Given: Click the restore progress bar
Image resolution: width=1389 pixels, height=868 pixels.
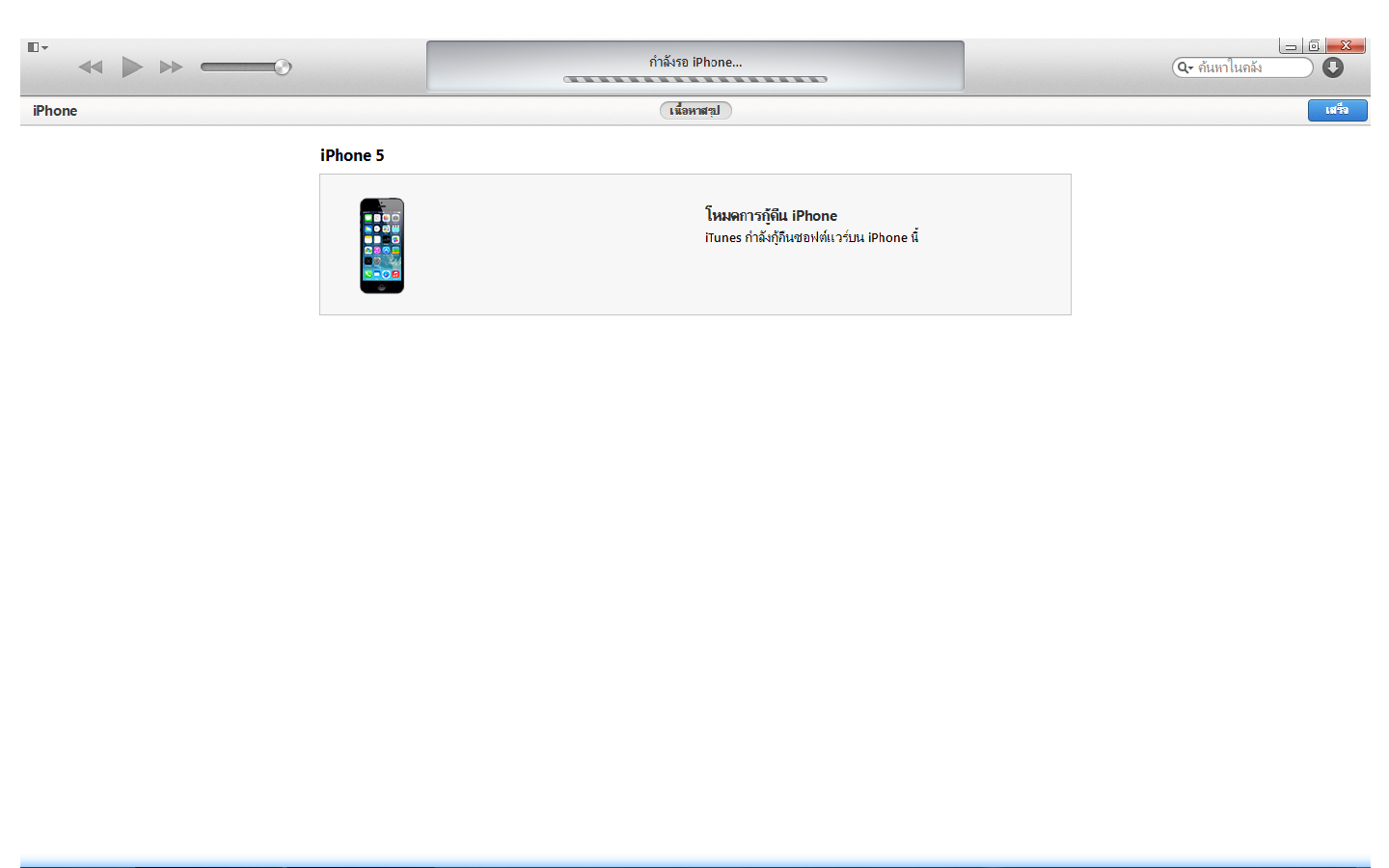Looking at the screenshot, I should [x=695, y=79].
